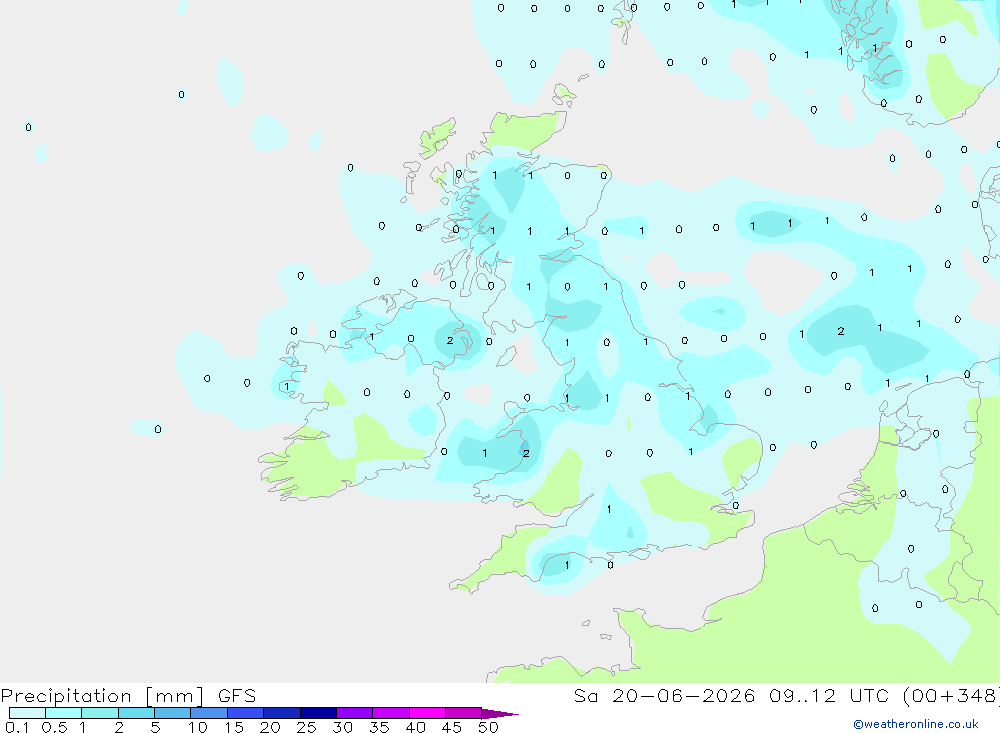The width and height of the screenshot is (1000, 733).
Task: Click the '35' legend scale label
Action: pos(379,727)
